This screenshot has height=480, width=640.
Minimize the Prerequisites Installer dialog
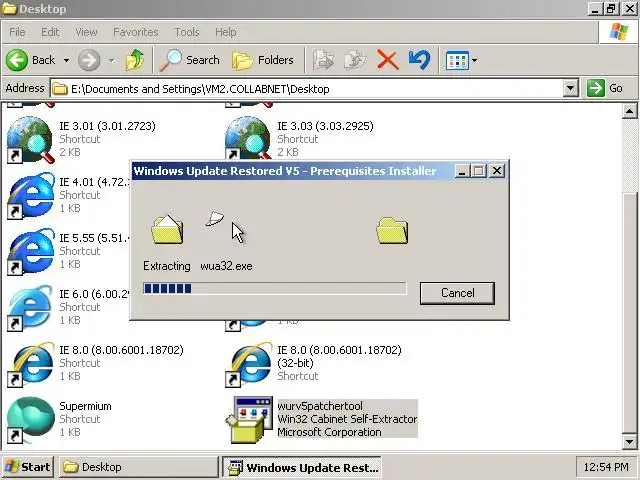tap(462, 171)
